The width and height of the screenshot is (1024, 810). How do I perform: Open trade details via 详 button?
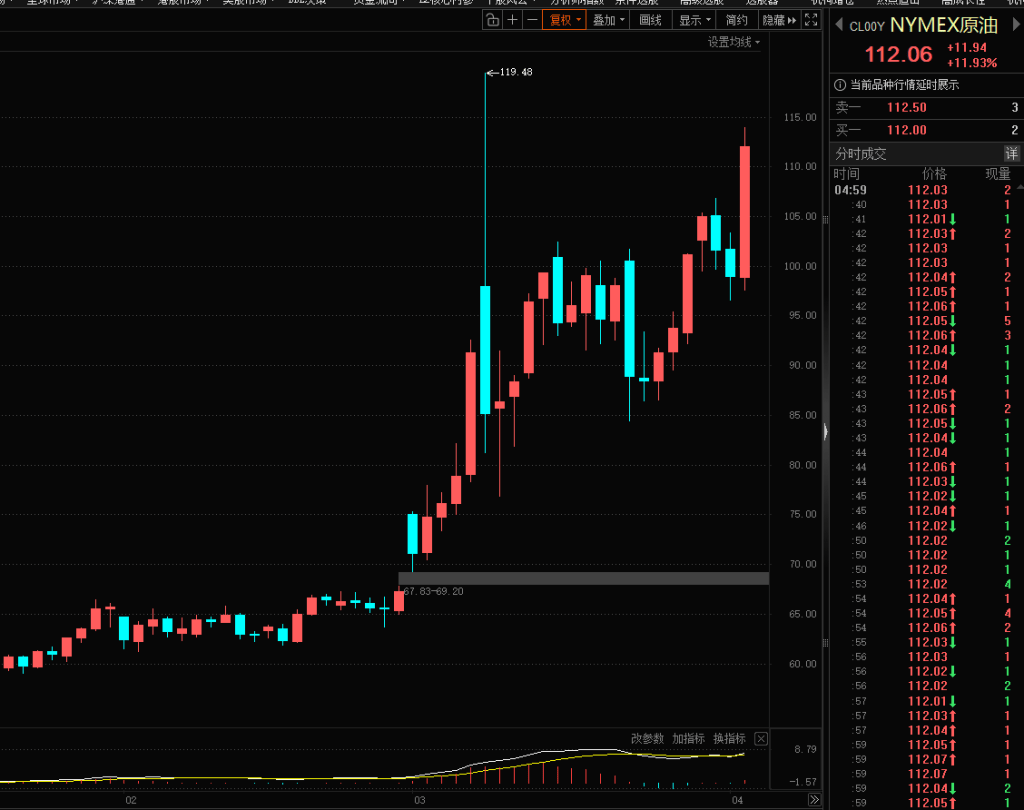(1011, 154)
